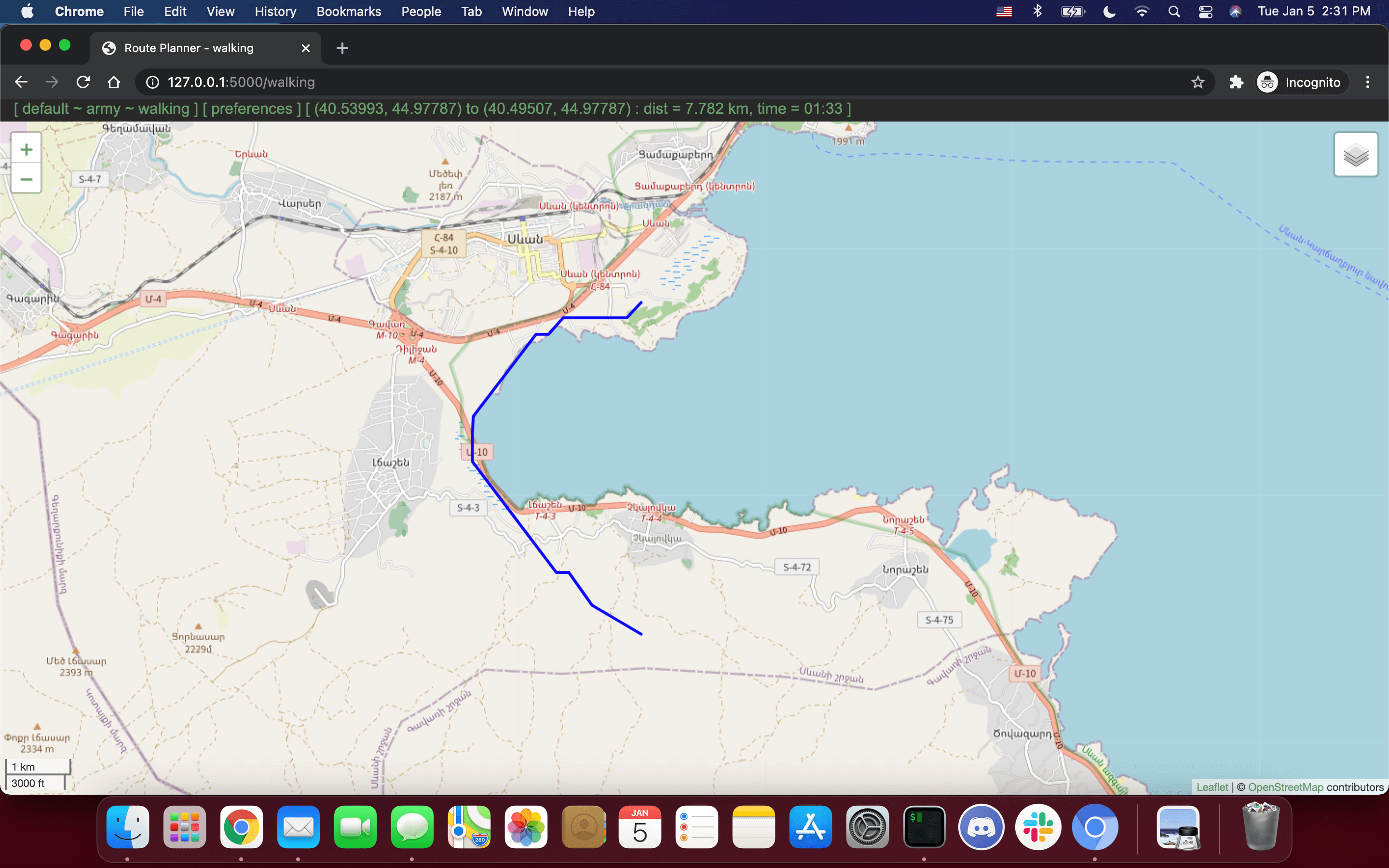This screenshot has width=1389, height=868.
Task: Click the Incognito profile badge
Action: (x=1301, y=81)
